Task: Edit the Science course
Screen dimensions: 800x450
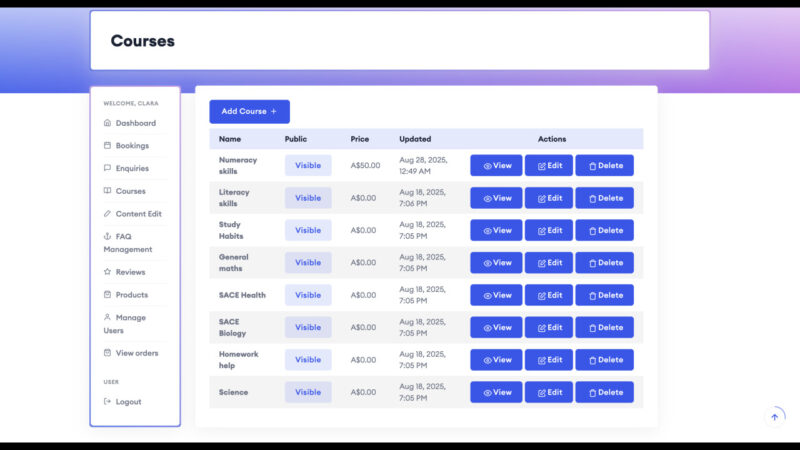Action: point(548,392)
